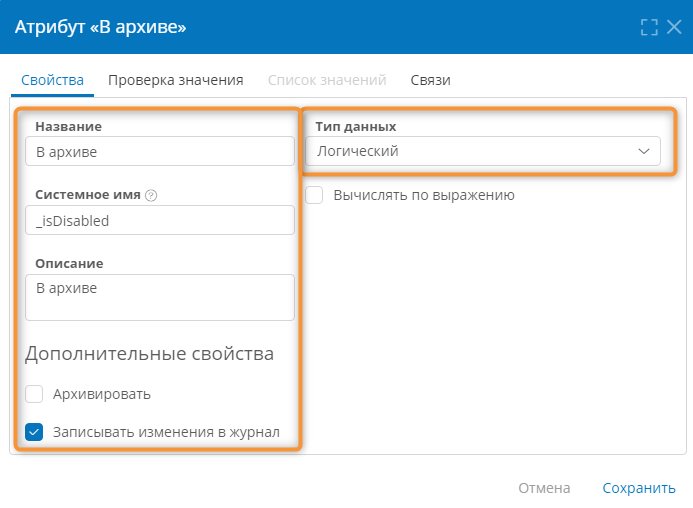Click the Системное имя field with _isDisabled

click(x=160, y=220)
